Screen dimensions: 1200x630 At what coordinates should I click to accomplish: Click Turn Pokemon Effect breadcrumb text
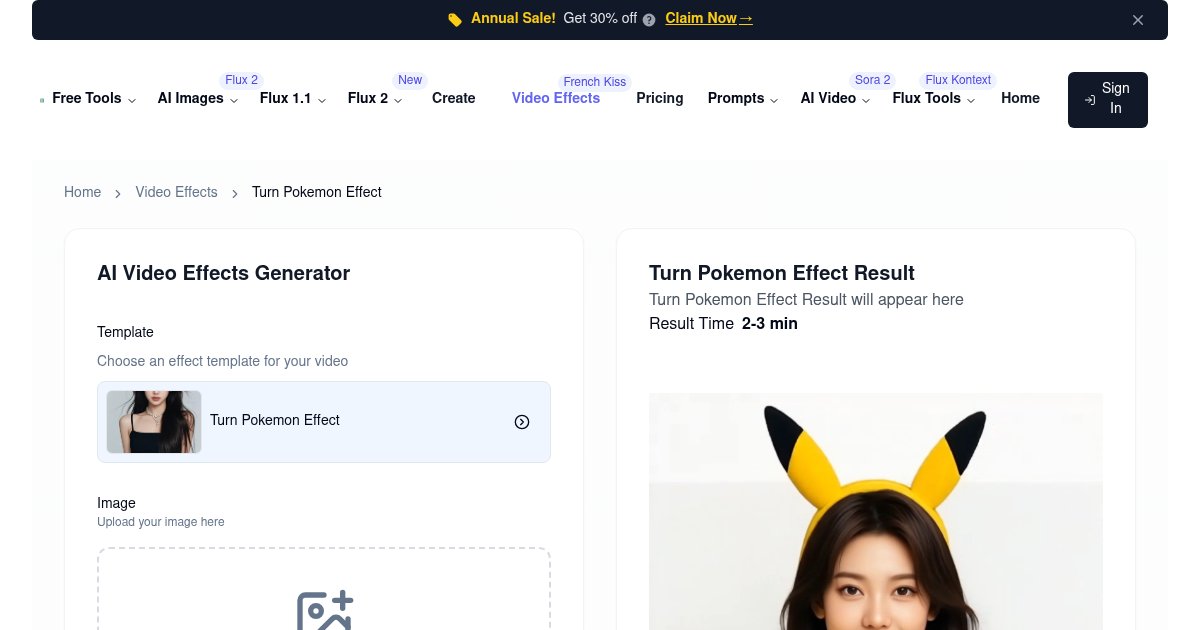pos(317,192)
